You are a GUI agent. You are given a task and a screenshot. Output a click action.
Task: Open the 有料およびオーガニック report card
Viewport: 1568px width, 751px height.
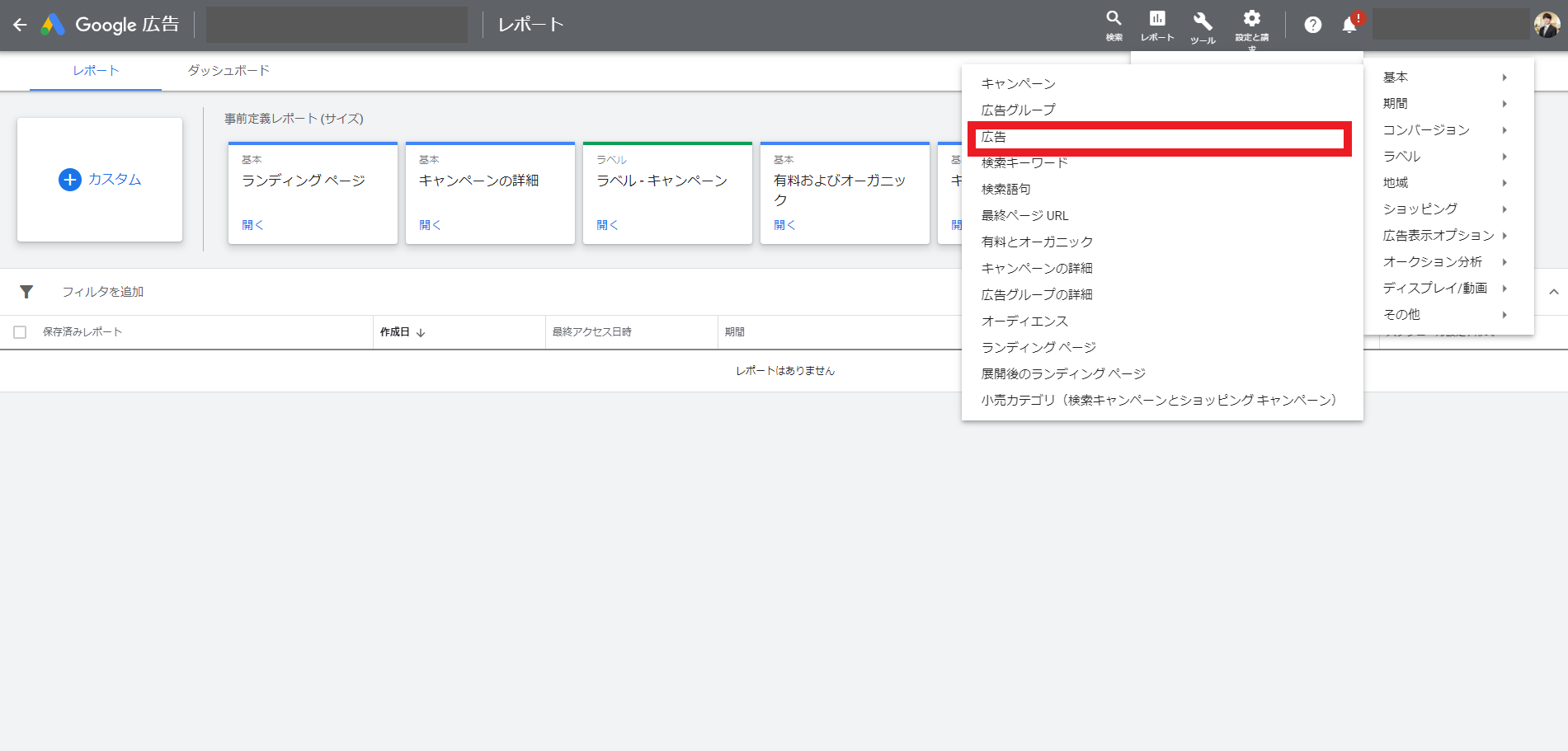(x=845, y=193)
